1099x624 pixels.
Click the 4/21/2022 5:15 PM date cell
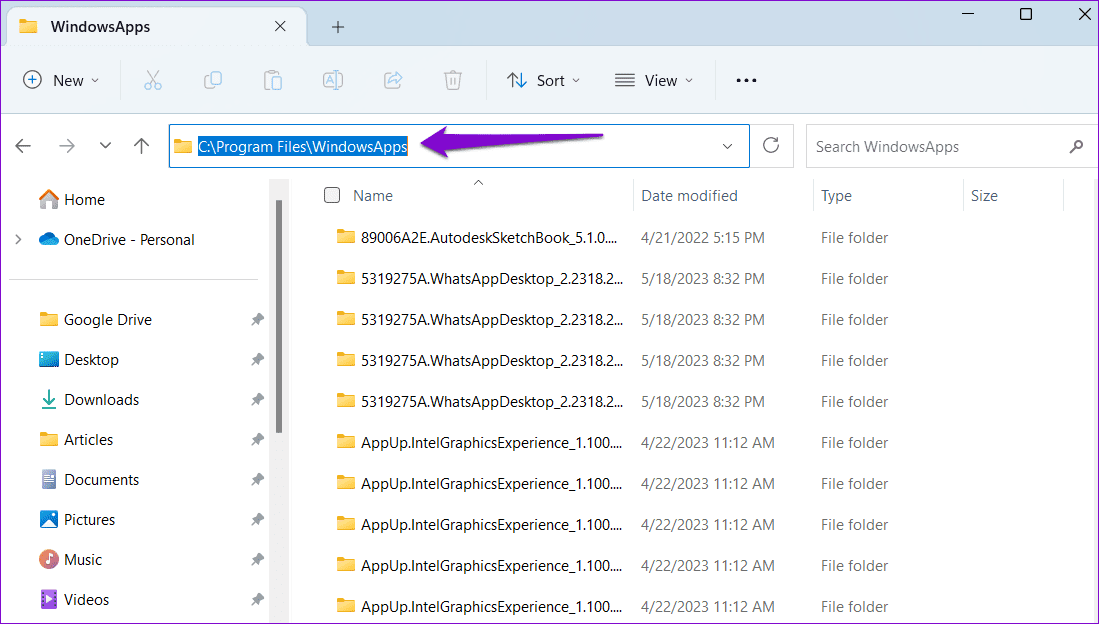pos(702,238)
